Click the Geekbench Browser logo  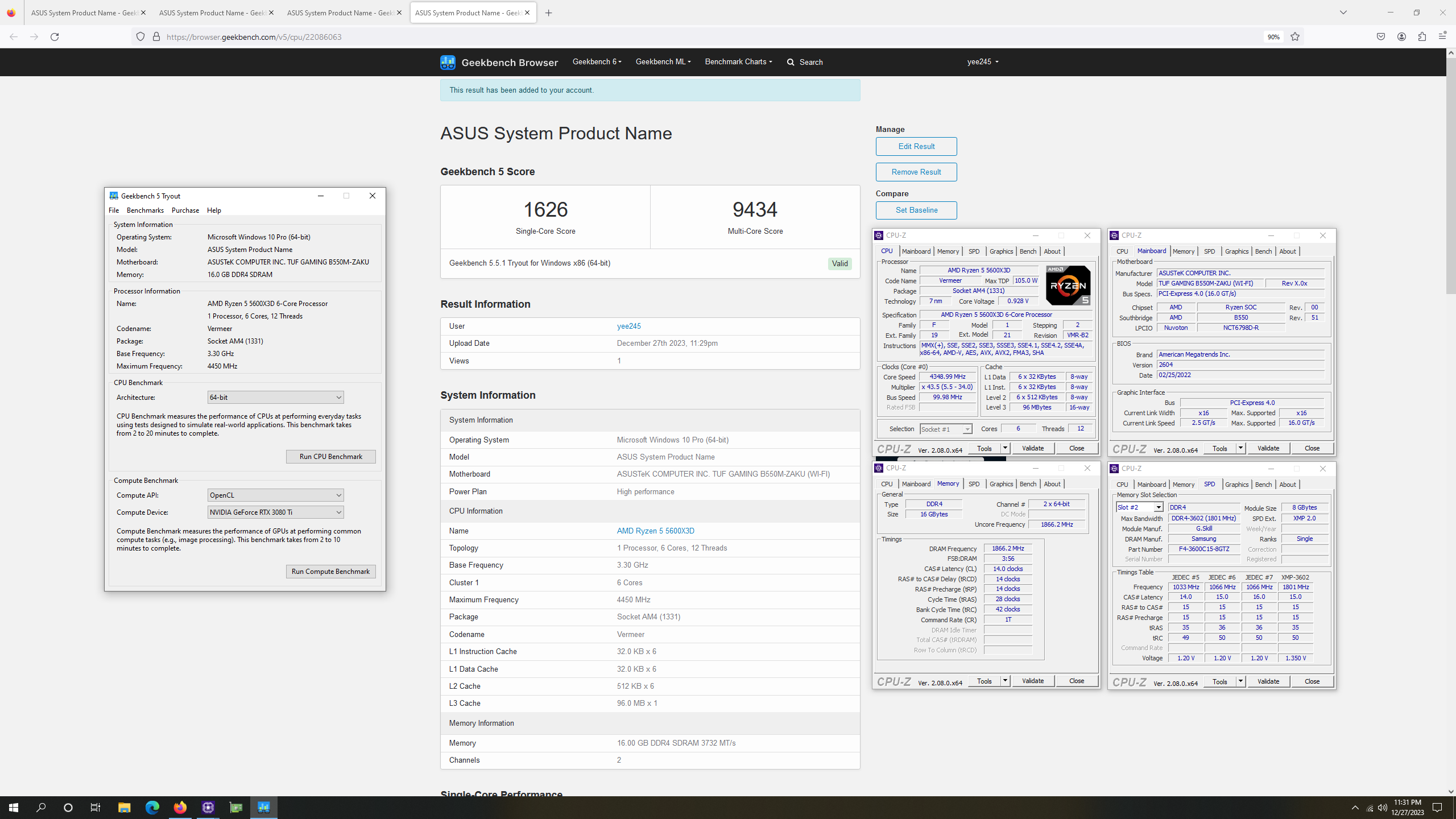coord(499,62)
